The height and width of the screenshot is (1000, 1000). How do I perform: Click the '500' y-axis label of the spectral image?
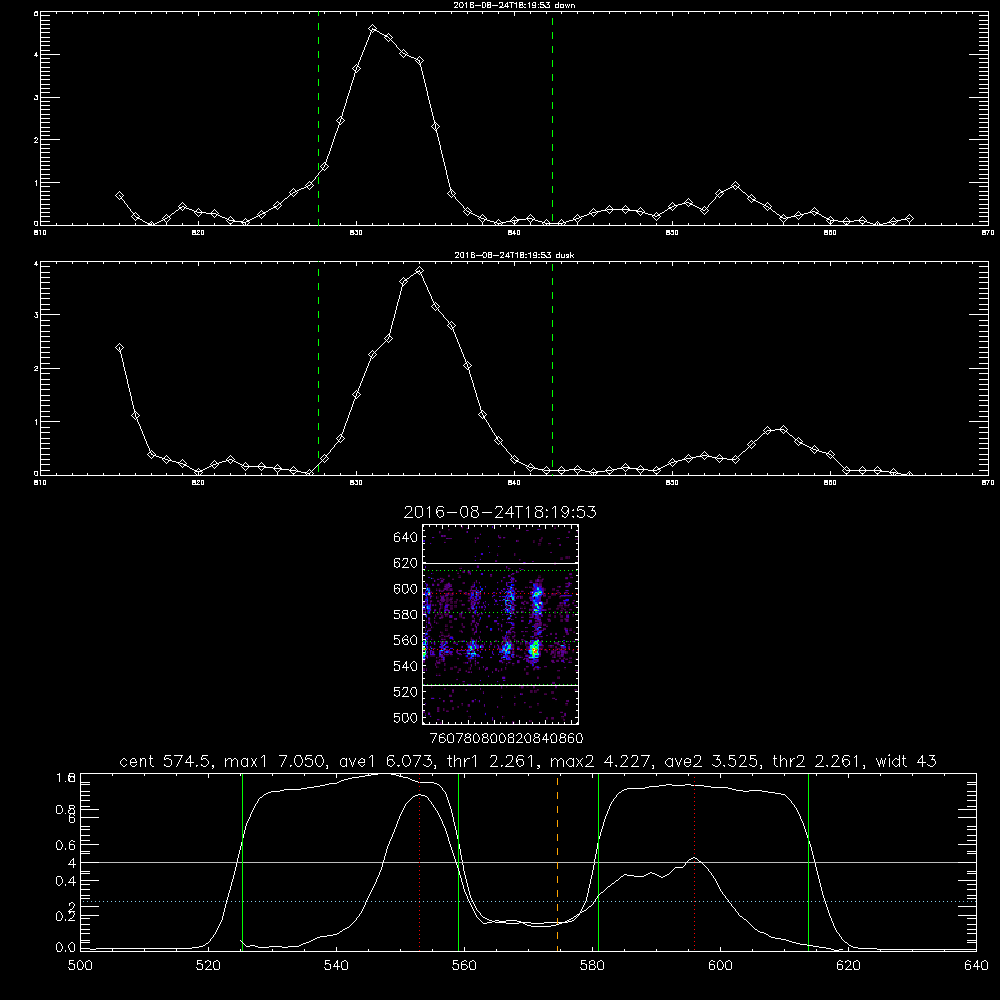click(406, 717)
